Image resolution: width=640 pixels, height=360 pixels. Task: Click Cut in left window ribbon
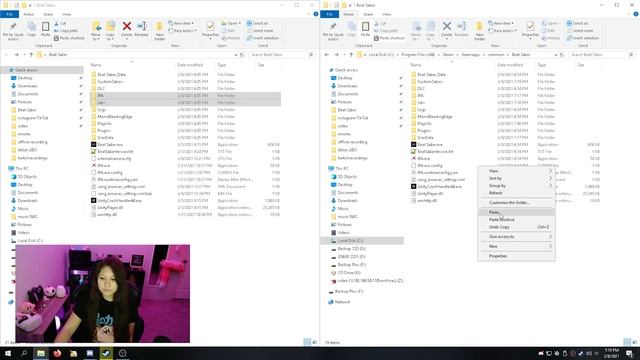click(60, 24)
